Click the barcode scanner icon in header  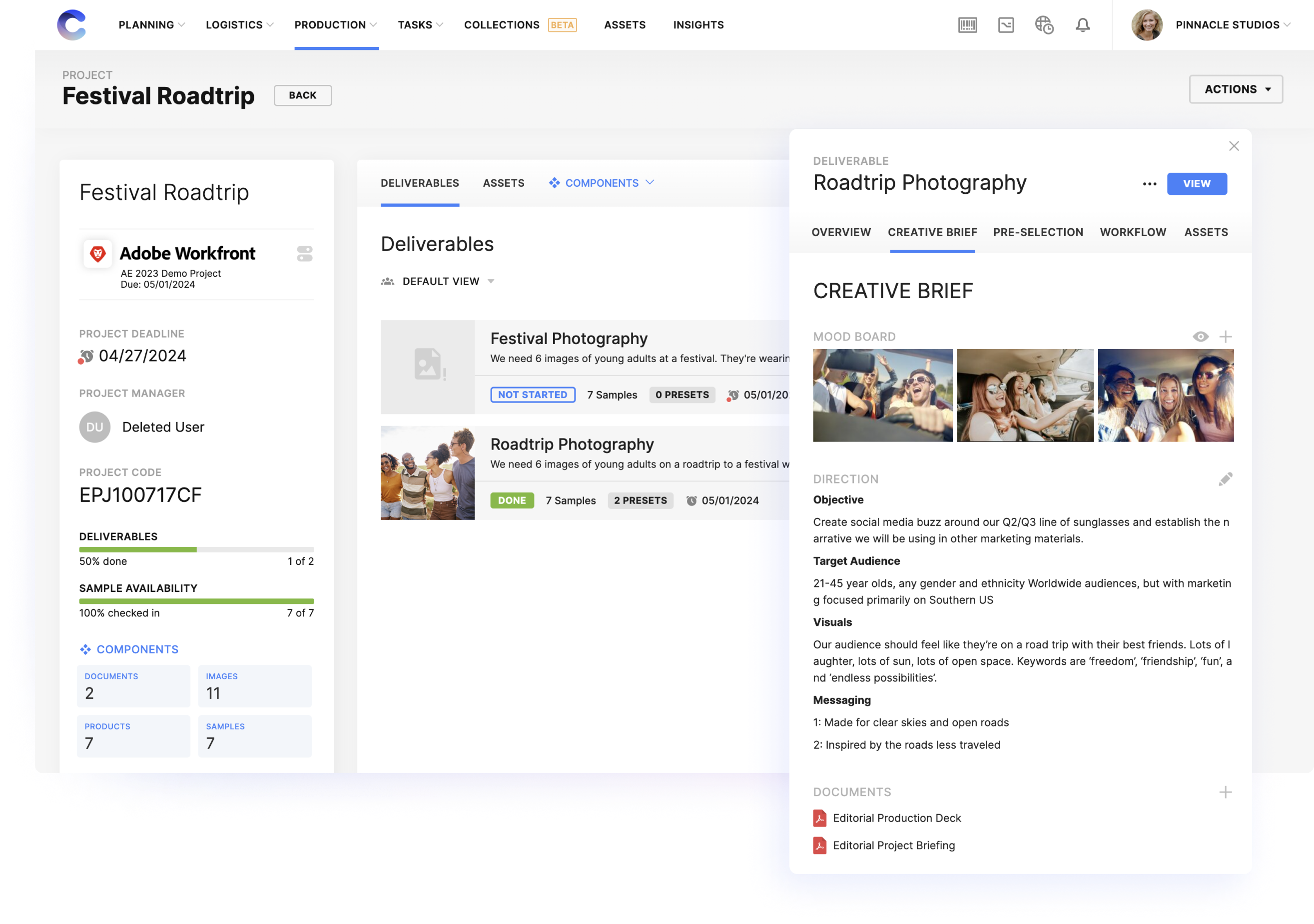967,25
